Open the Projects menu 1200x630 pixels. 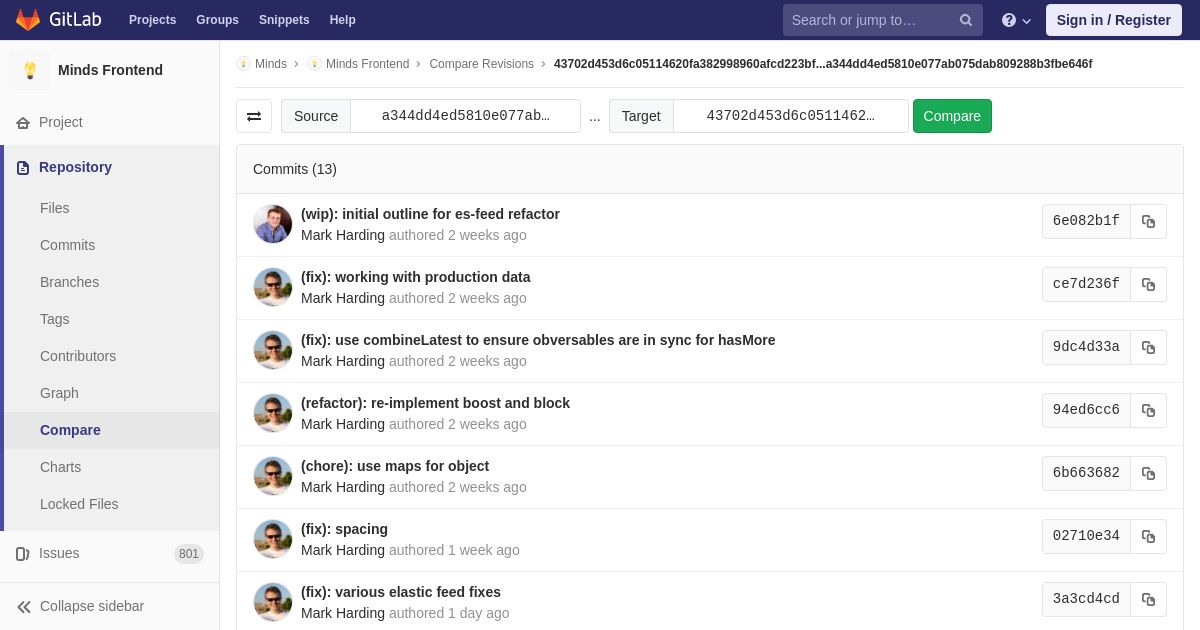152,20
